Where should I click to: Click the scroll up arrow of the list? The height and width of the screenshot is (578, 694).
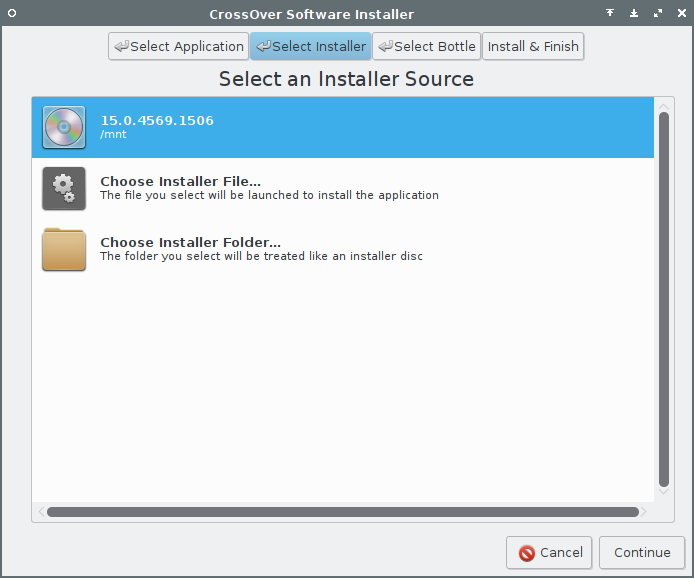coord(663,107)
